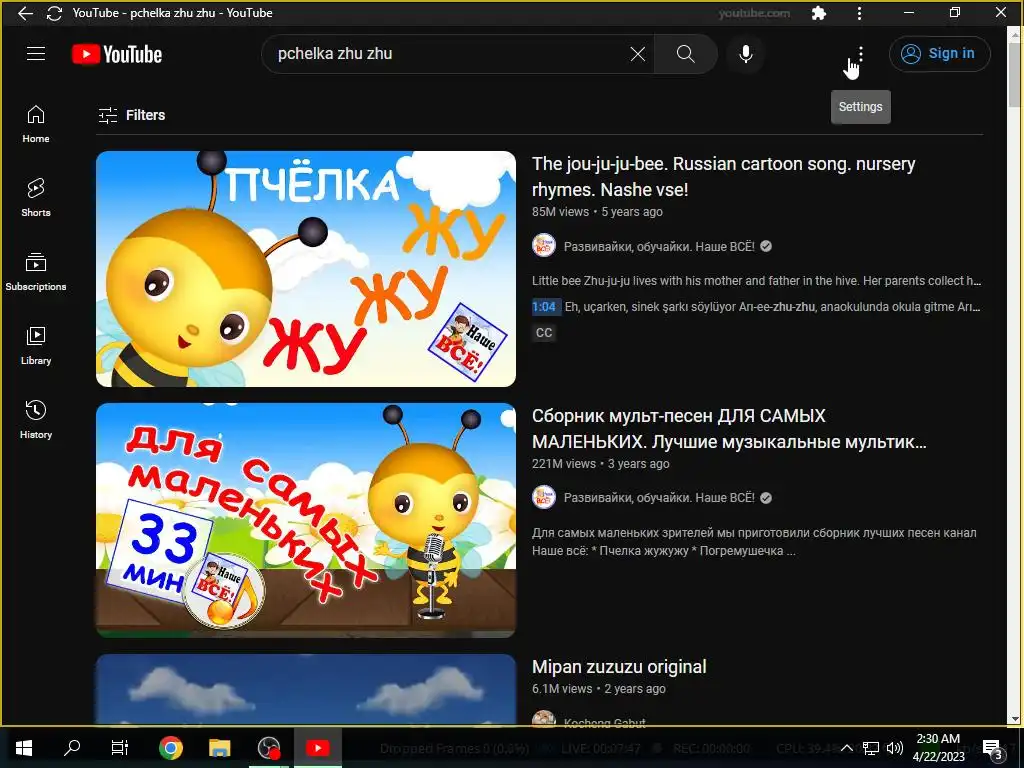Open 'The jou-ju-ju-bee' video title
Image resolution: width=1024 pixels, height=768 pixels.
(x=724, y=176)
